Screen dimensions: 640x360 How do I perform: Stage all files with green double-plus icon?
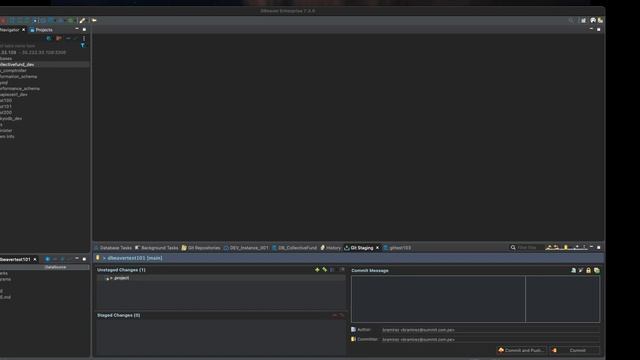click(x=324, y=269)
